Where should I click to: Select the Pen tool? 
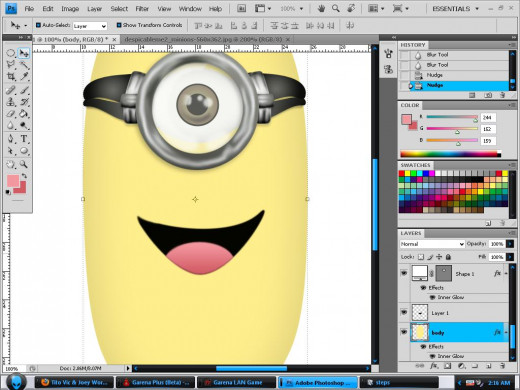(x=11, y=139)
